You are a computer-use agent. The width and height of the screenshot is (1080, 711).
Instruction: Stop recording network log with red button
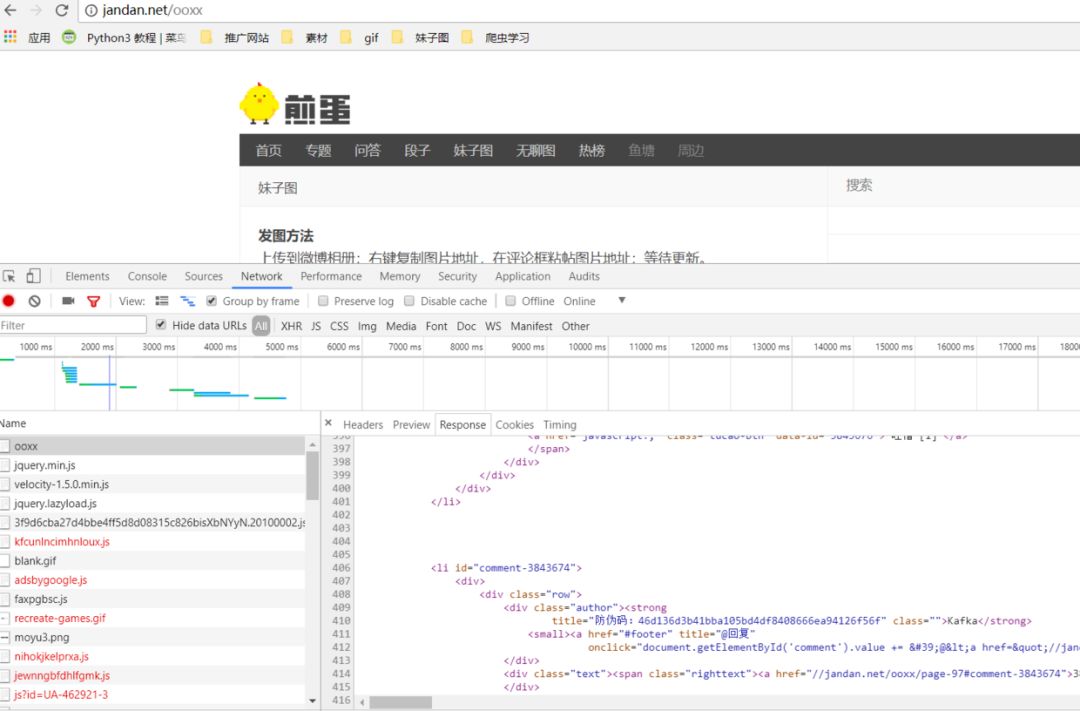click(9, 301)
